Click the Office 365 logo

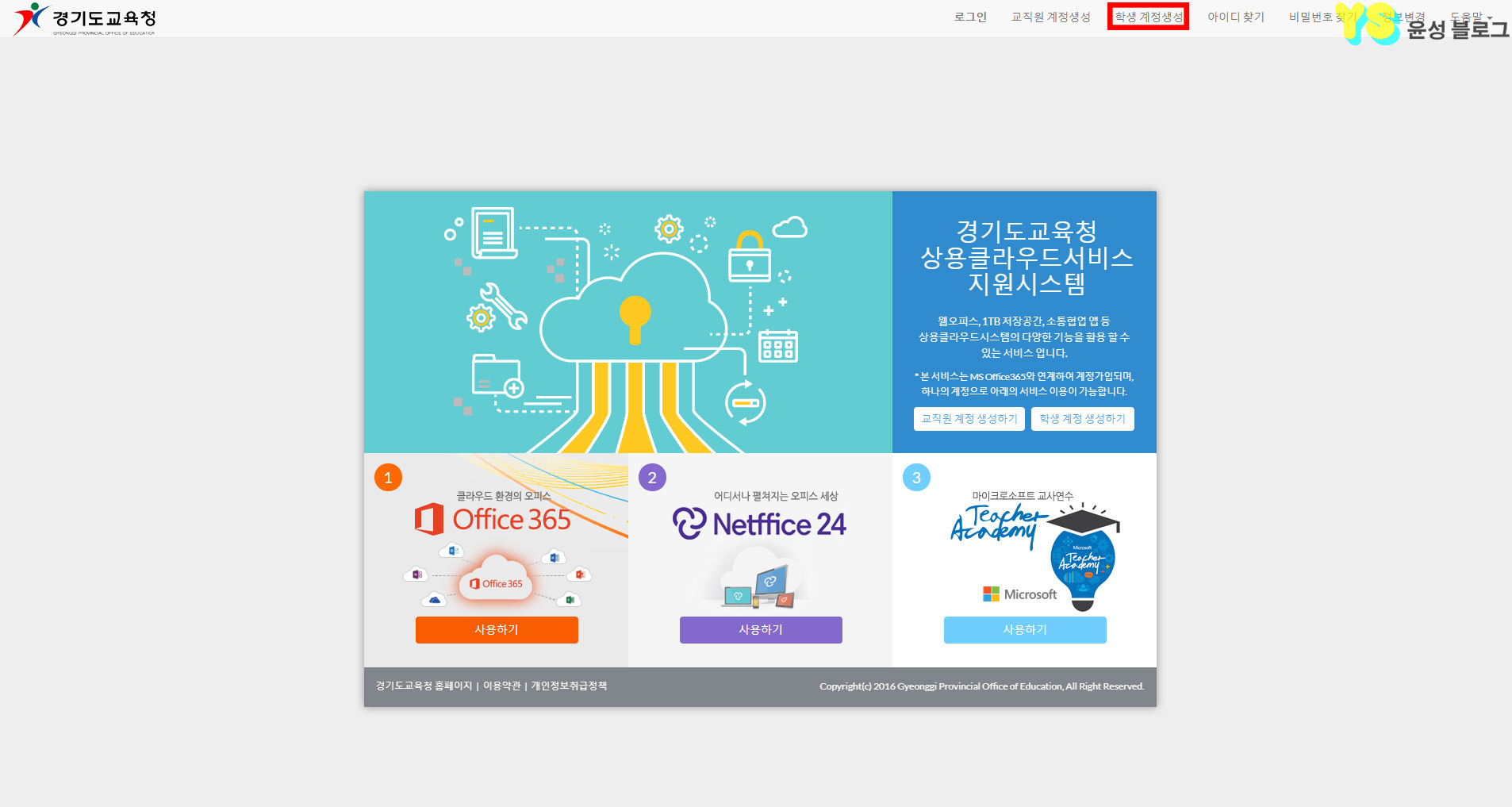click(493, 520)
